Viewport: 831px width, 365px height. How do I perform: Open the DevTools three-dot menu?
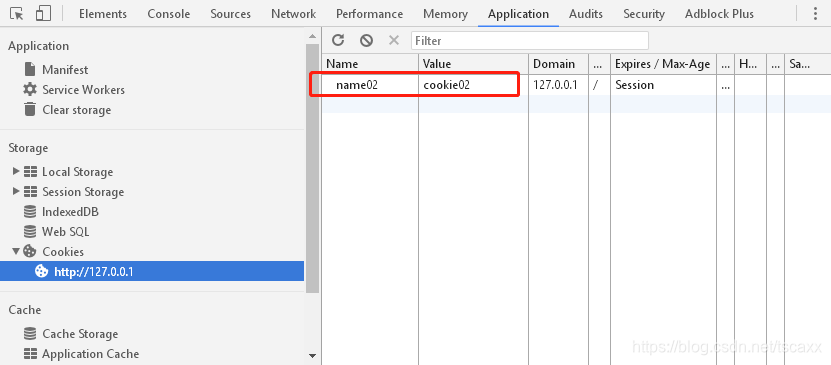(816, 14)
